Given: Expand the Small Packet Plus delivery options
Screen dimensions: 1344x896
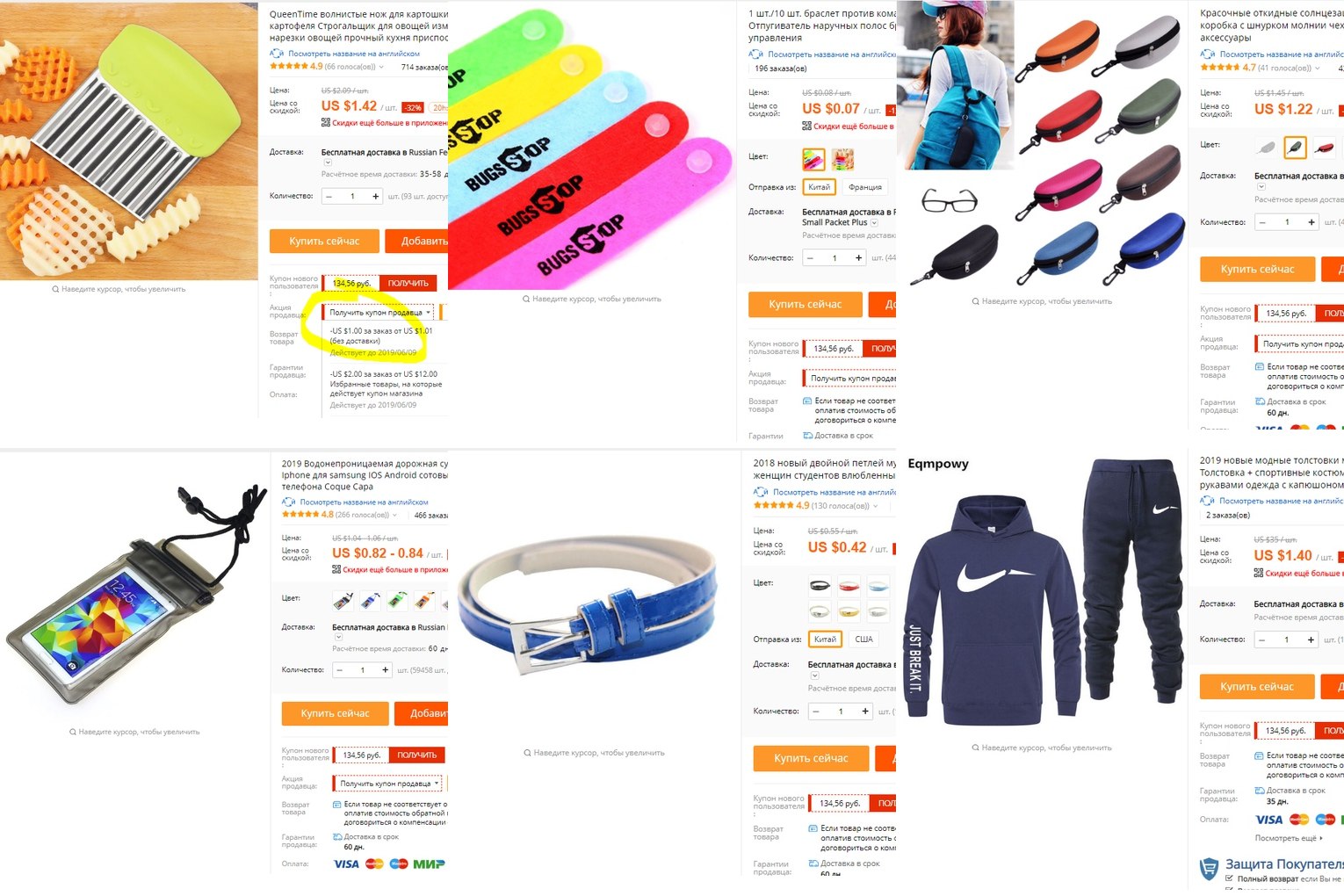Looking at the screenshot, I should tap(874, 223).
